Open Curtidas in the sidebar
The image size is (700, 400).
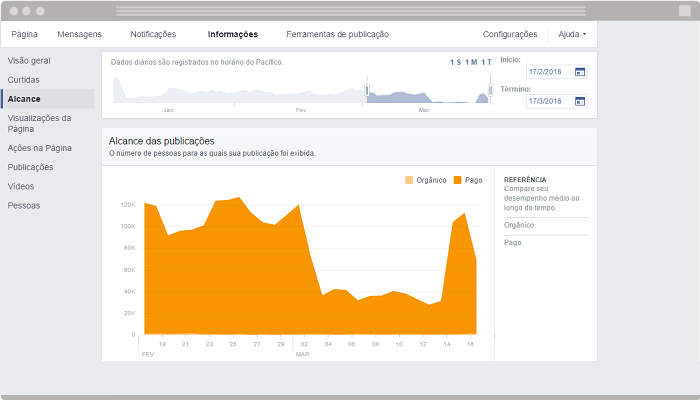24,80
